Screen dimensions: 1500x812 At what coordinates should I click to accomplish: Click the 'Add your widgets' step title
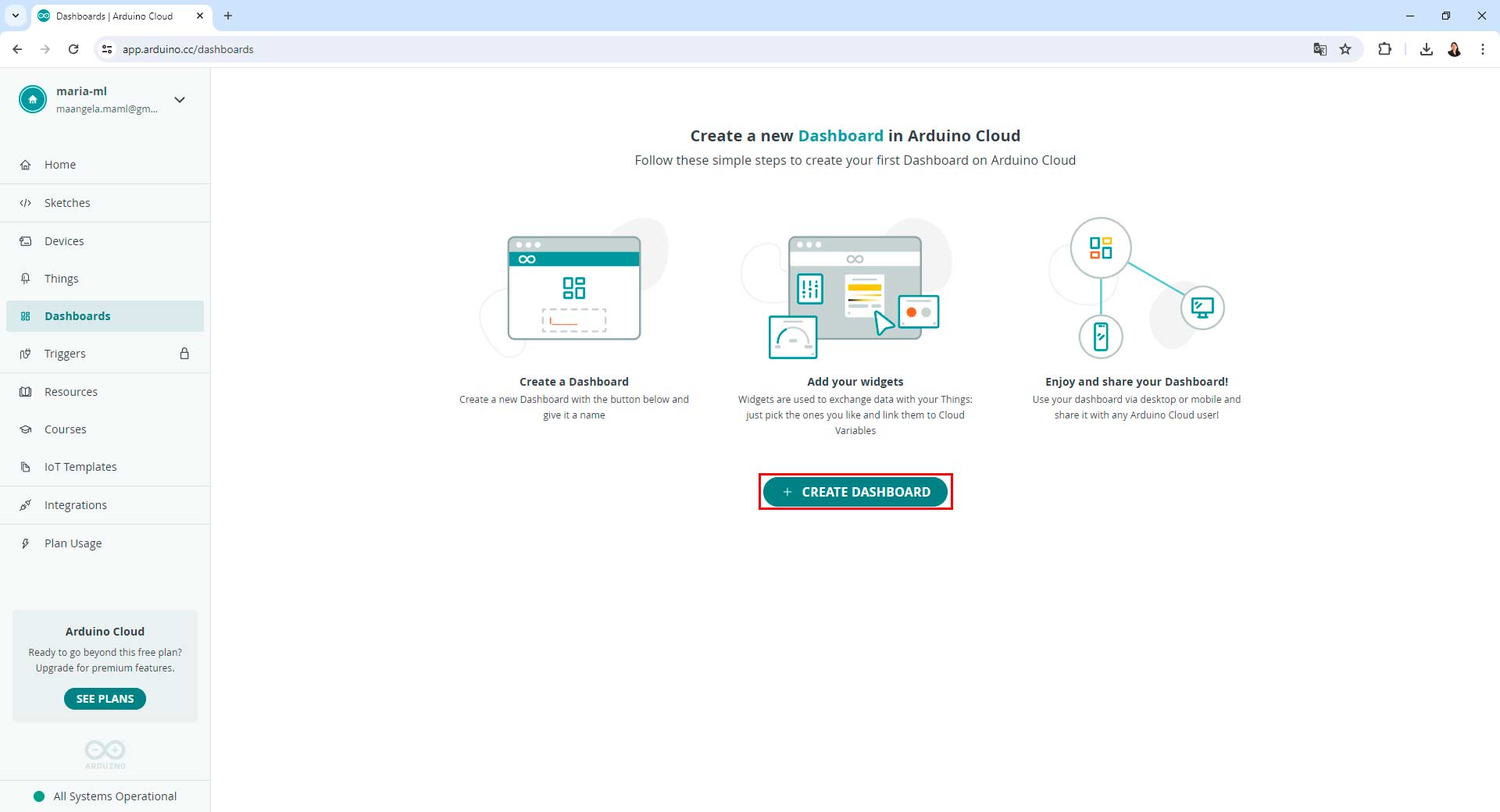pyautogui.click(x=855, y=382)
